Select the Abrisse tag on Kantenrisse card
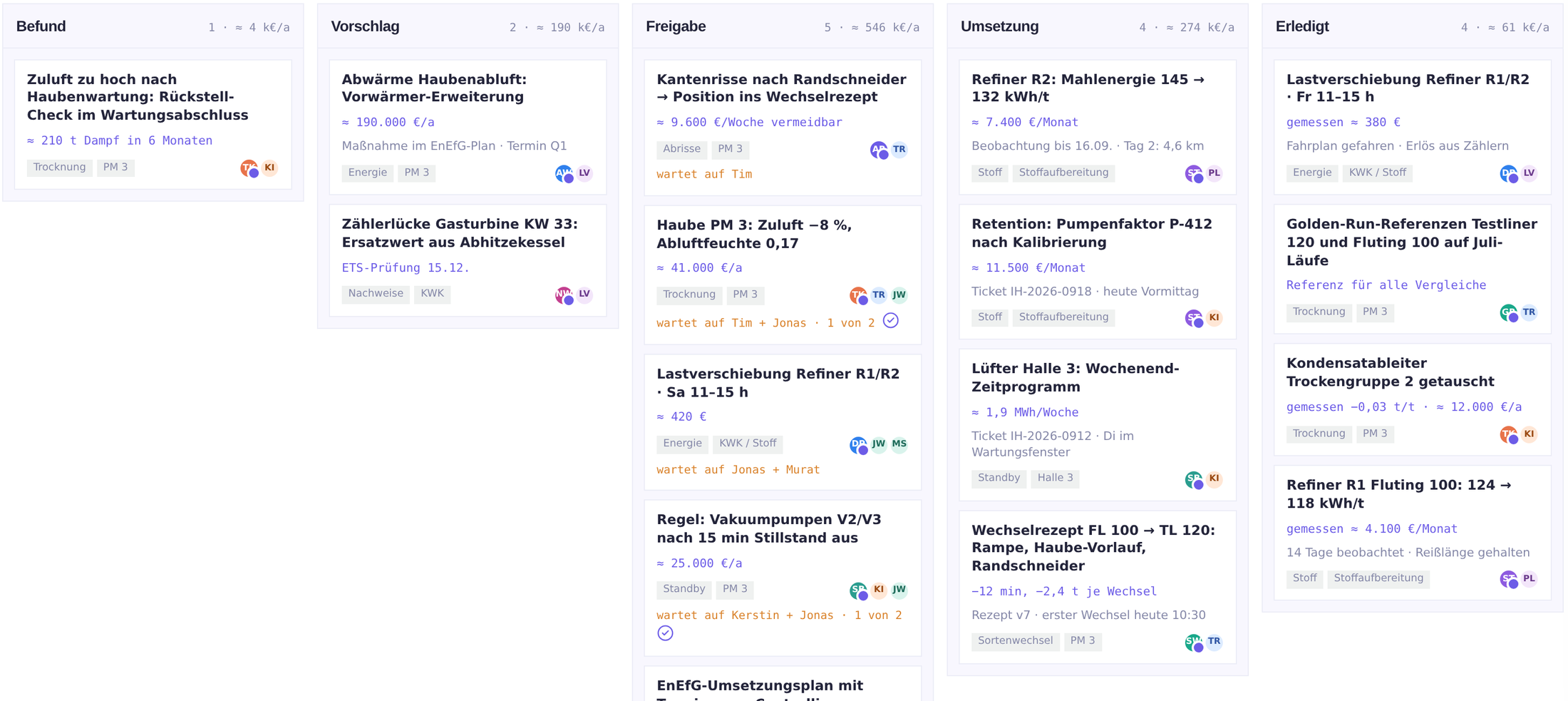Viewport: 1568px width, 701px height. coord(681,149)
